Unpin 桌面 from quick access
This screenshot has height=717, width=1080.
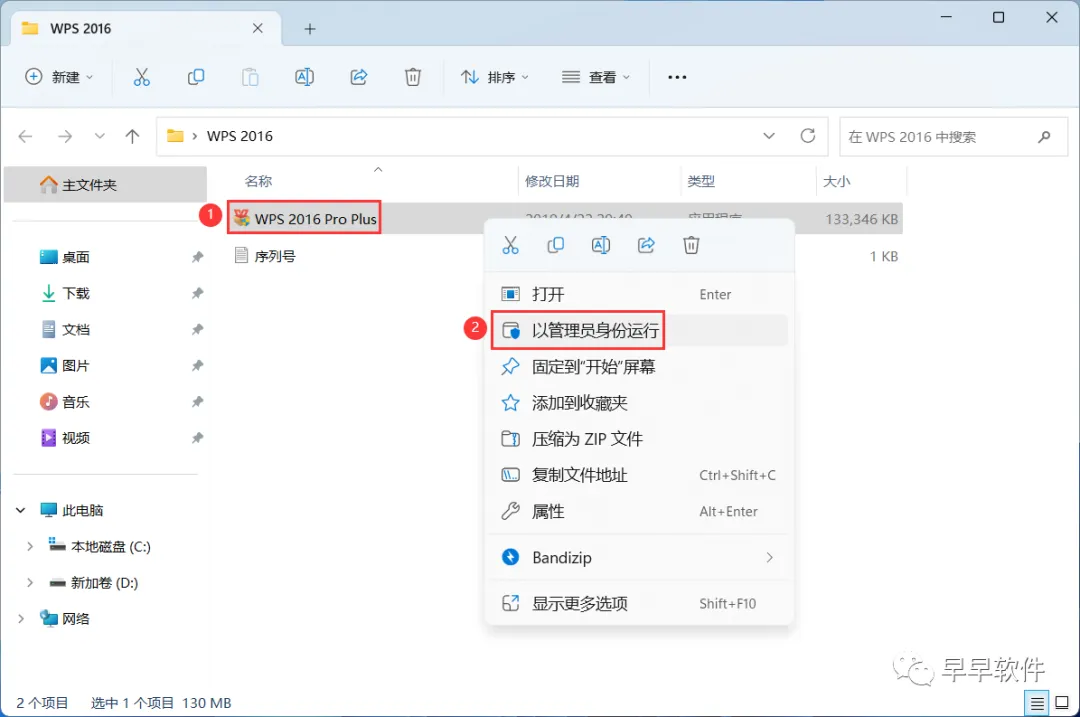pyautogui.click(x=198, y=257)
